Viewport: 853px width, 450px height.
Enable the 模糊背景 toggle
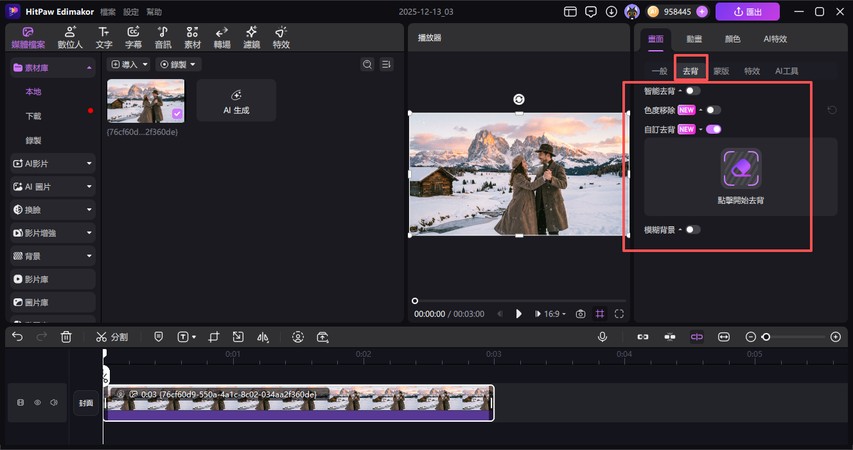(x=692, y=229)
